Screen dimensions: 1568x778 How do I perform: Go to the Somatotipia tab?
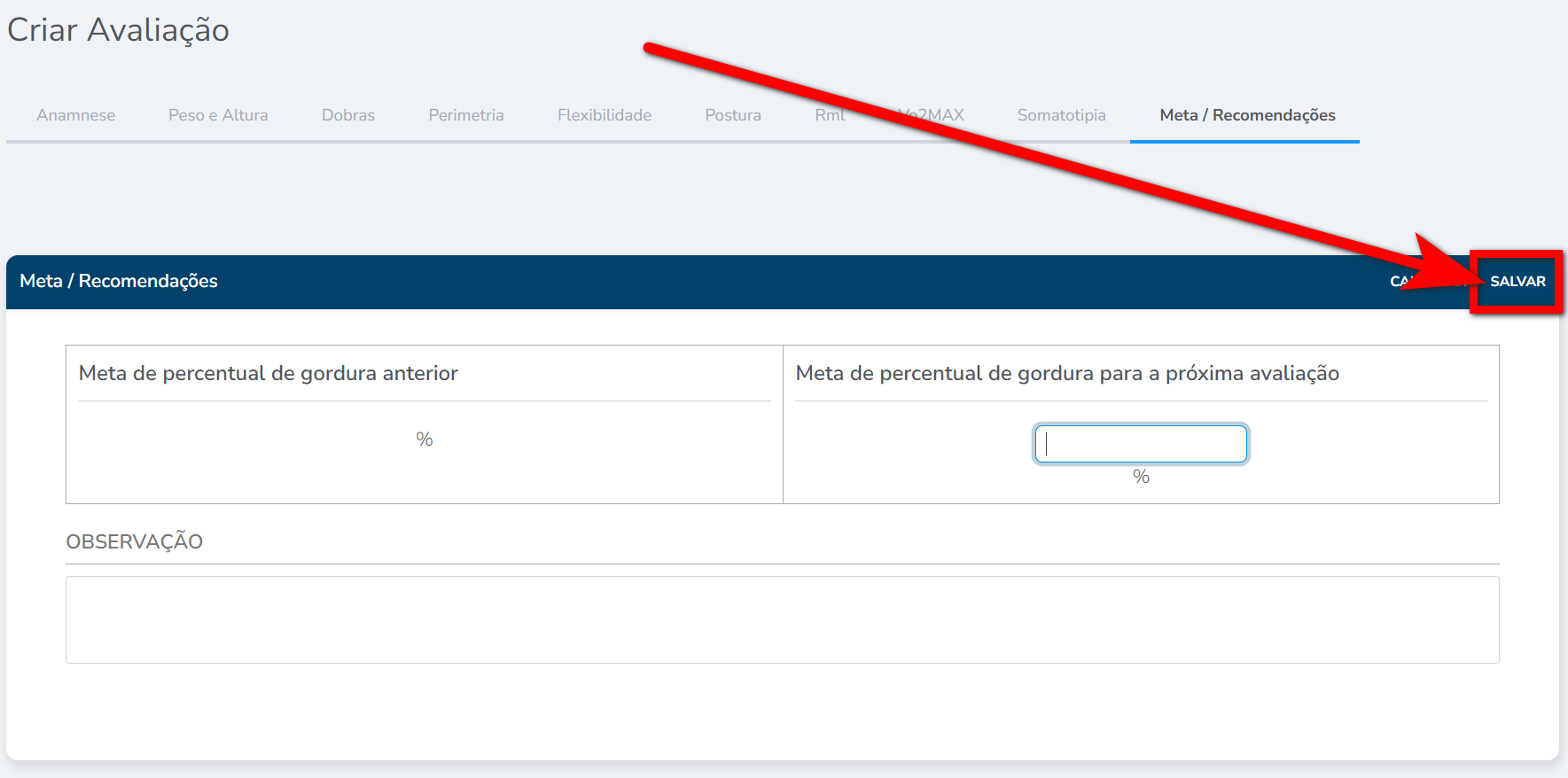[1061, 115]
